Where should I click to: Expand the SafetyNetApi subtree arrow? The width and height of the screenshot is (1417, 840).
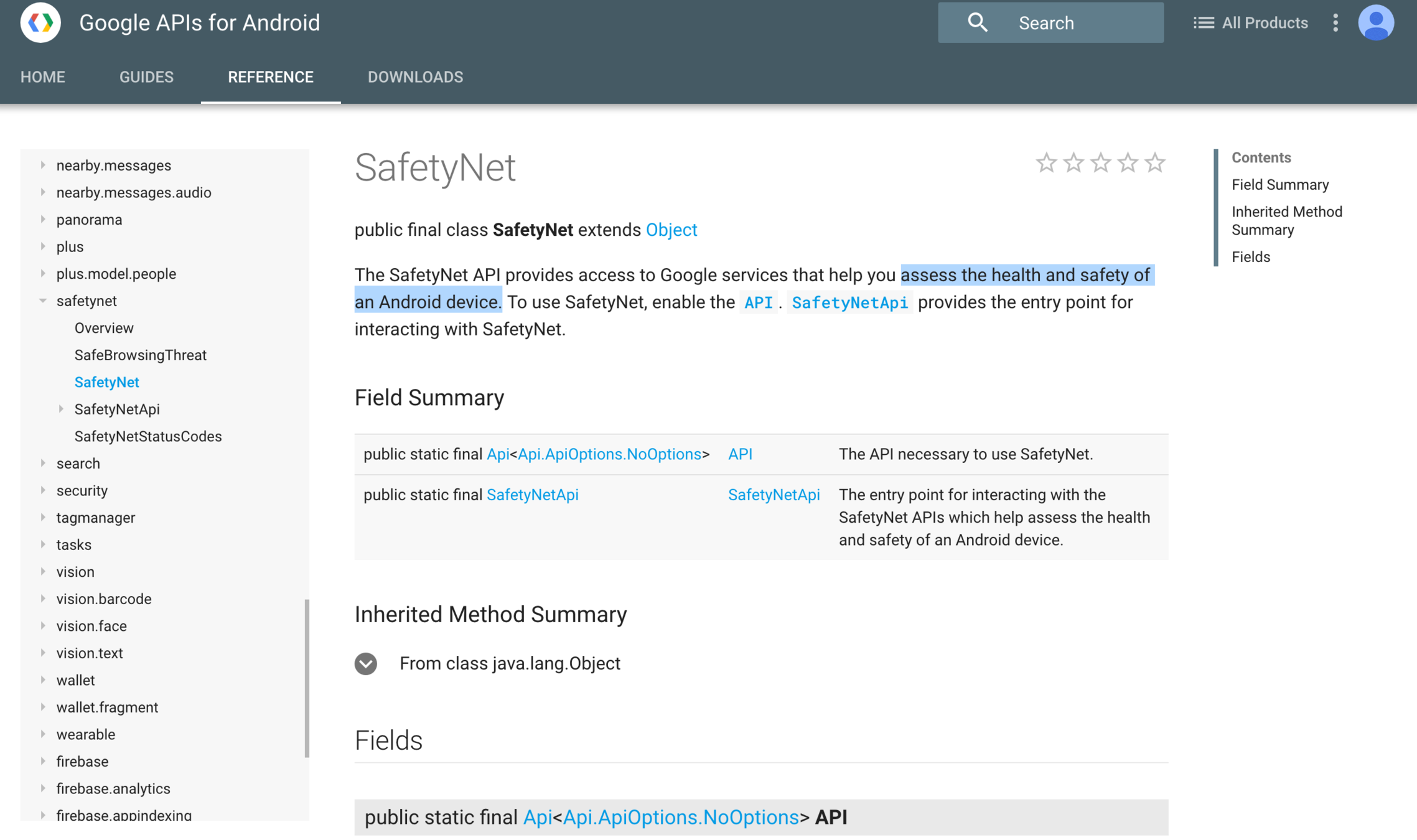click(61, 409)
